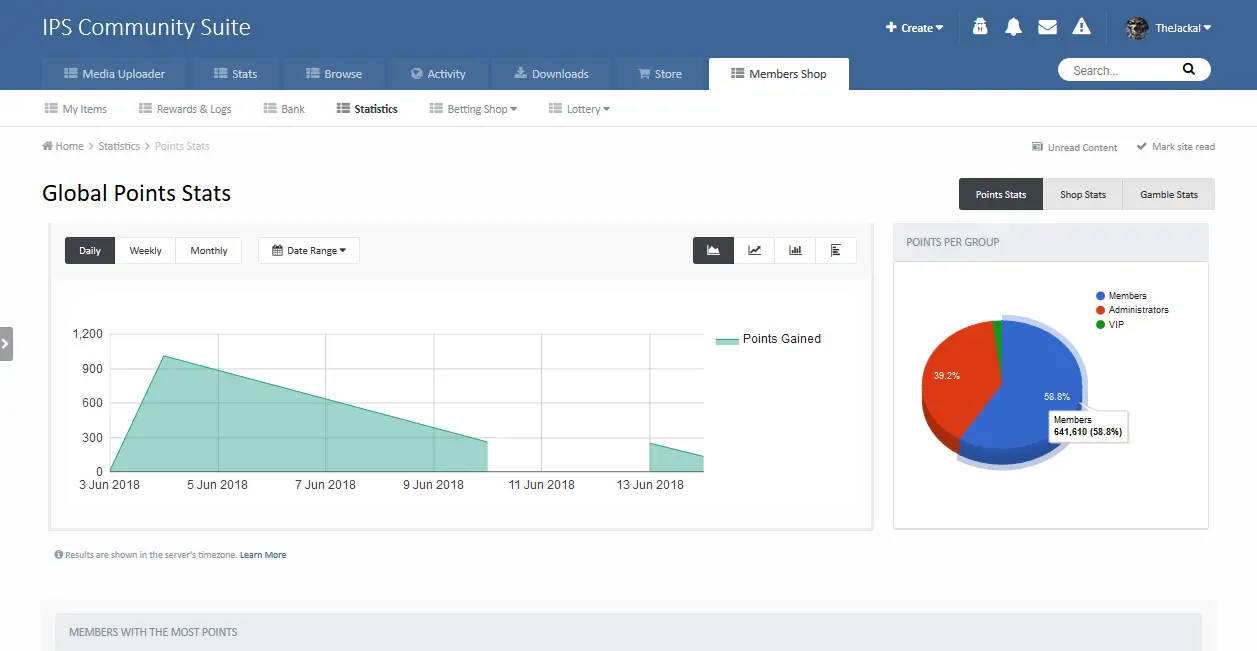Select the area chart icon
This screenshot has width=1257, height=651.
click(714, 250)
